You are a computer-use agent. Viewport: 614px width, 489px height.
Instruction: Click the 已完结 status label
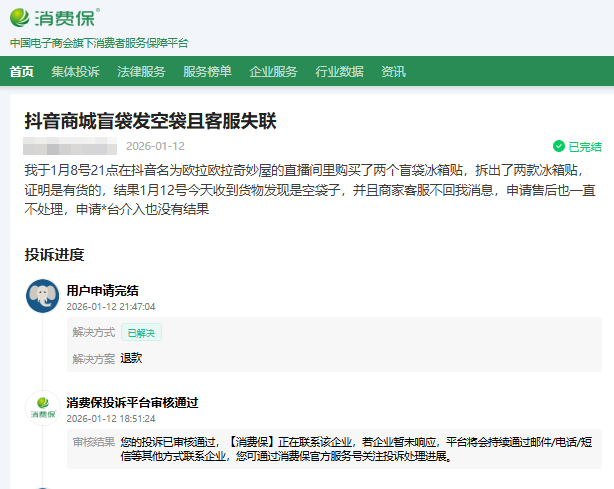click(x=585, y=146)
